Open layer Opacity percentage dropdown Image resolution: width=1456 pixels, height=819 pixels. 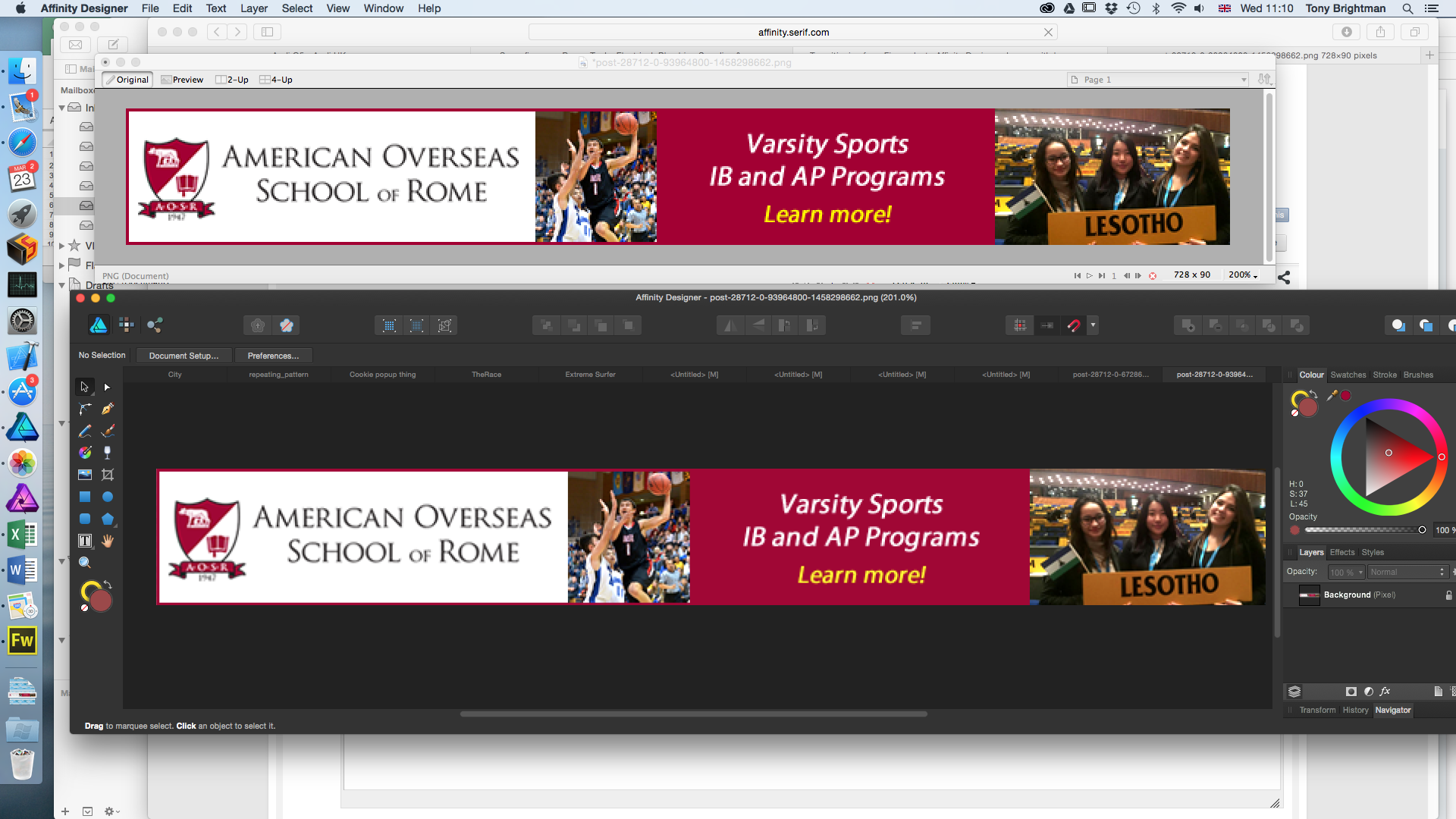click(x=1346, y=573)
